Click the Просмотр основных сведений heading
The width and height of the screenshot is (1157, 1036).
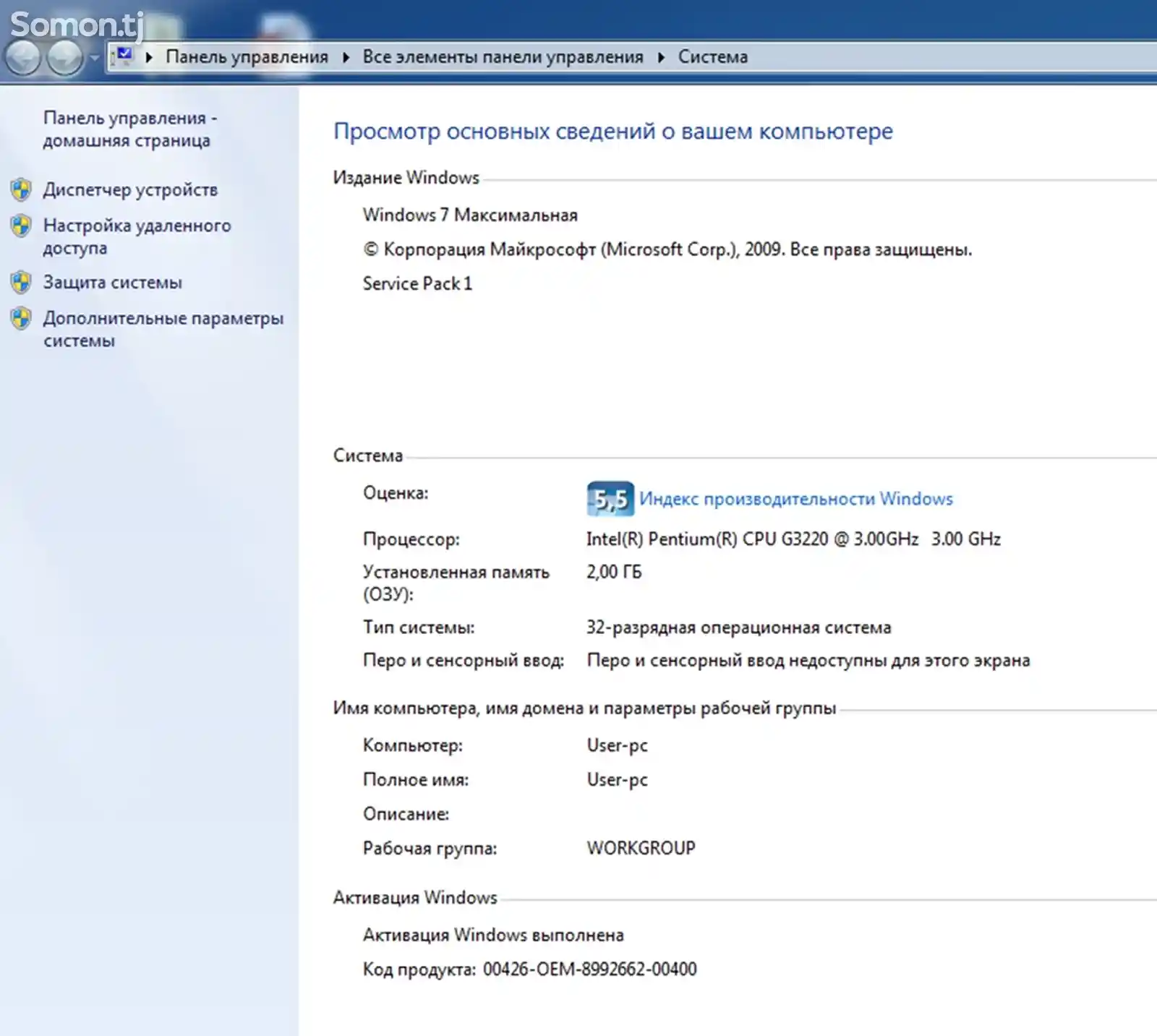(x=613, y=132)
